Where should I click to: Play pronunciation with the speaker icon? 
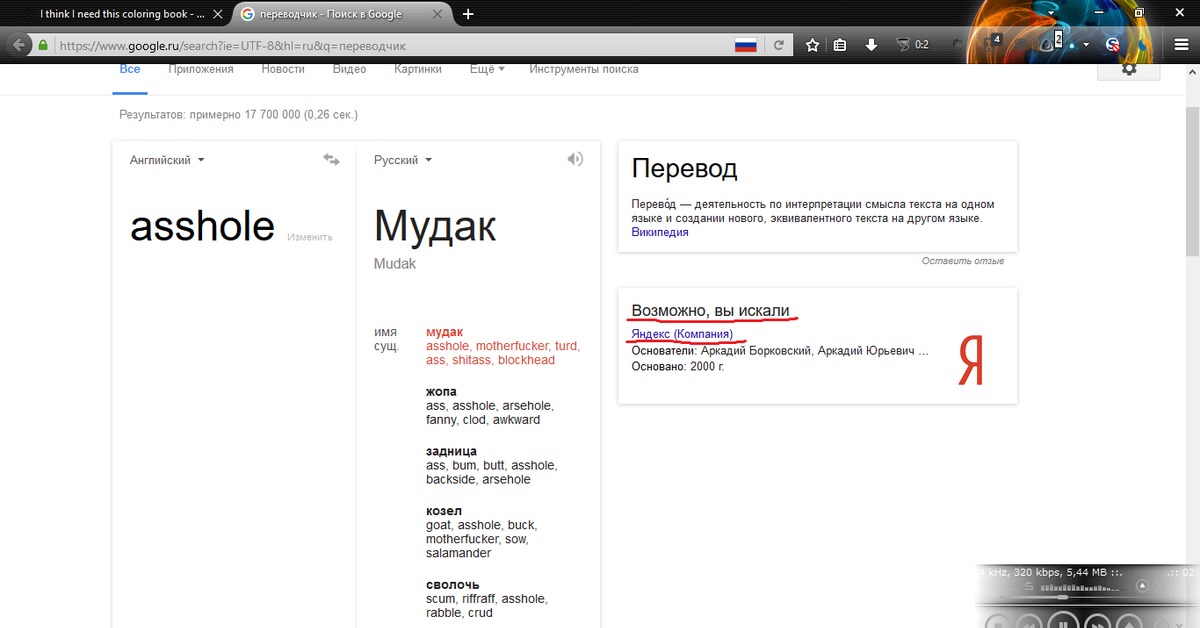pos(574,160)
